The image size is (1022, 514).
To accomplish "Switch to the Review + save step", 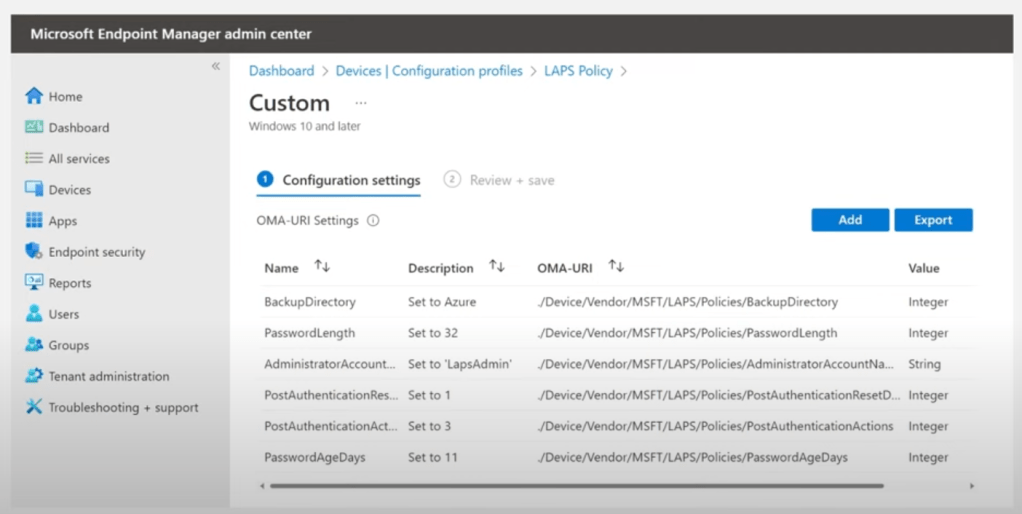I will coord(499,180).
